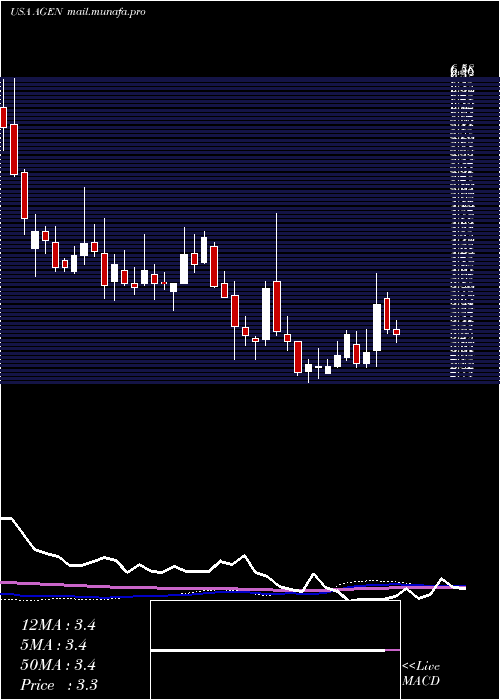
Task: Click the 'USA AGEN mail.munafa.pro' chart title
Action: tap(78, 12)
